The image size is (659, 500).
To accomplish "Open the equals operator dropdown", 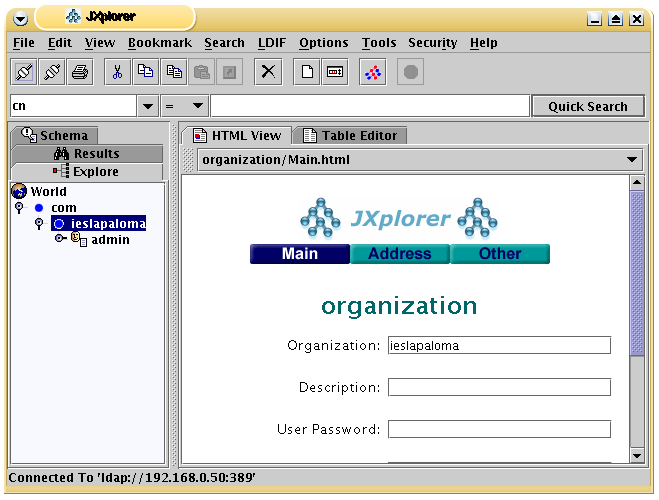I will (197, 106).
